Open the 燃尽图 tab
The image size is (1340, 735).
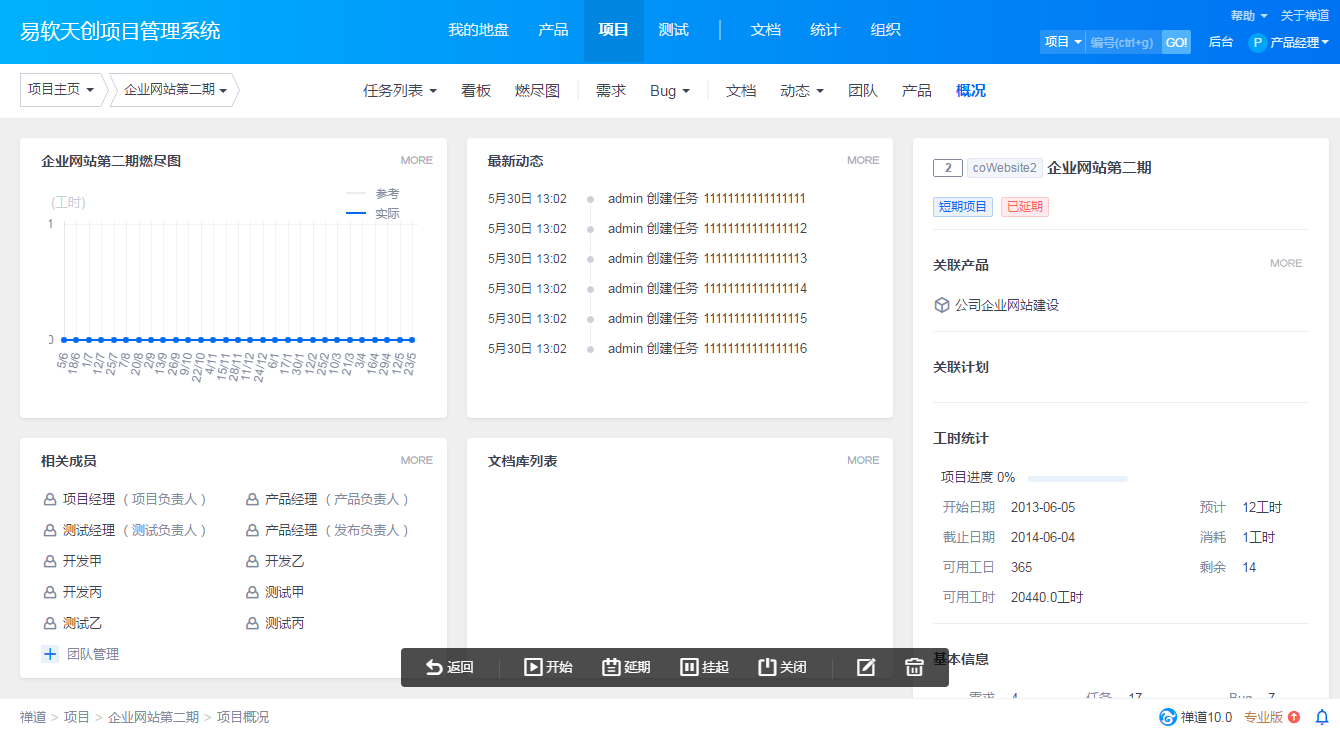537,91
